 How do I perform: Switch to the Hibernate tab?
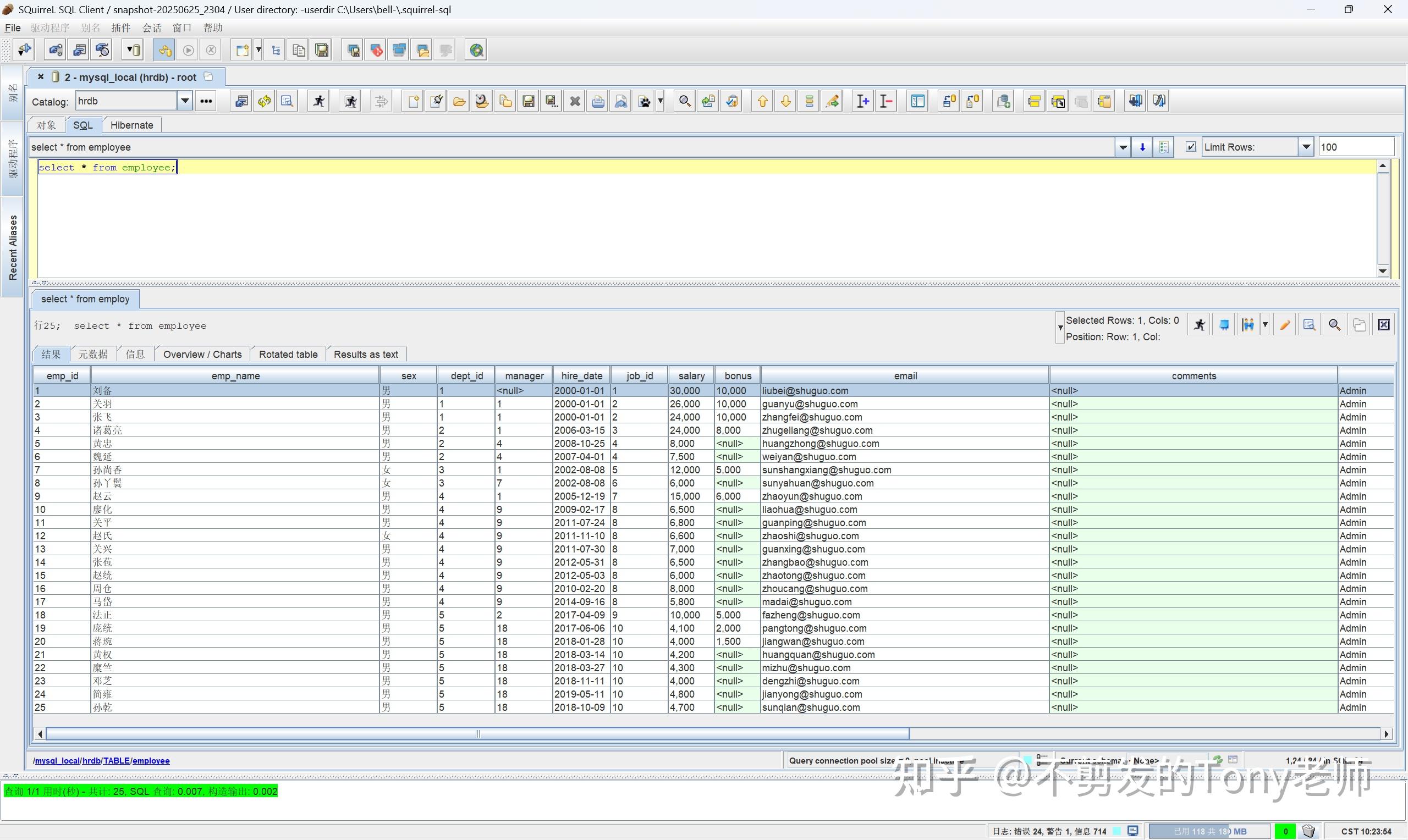tap(131, 125)
